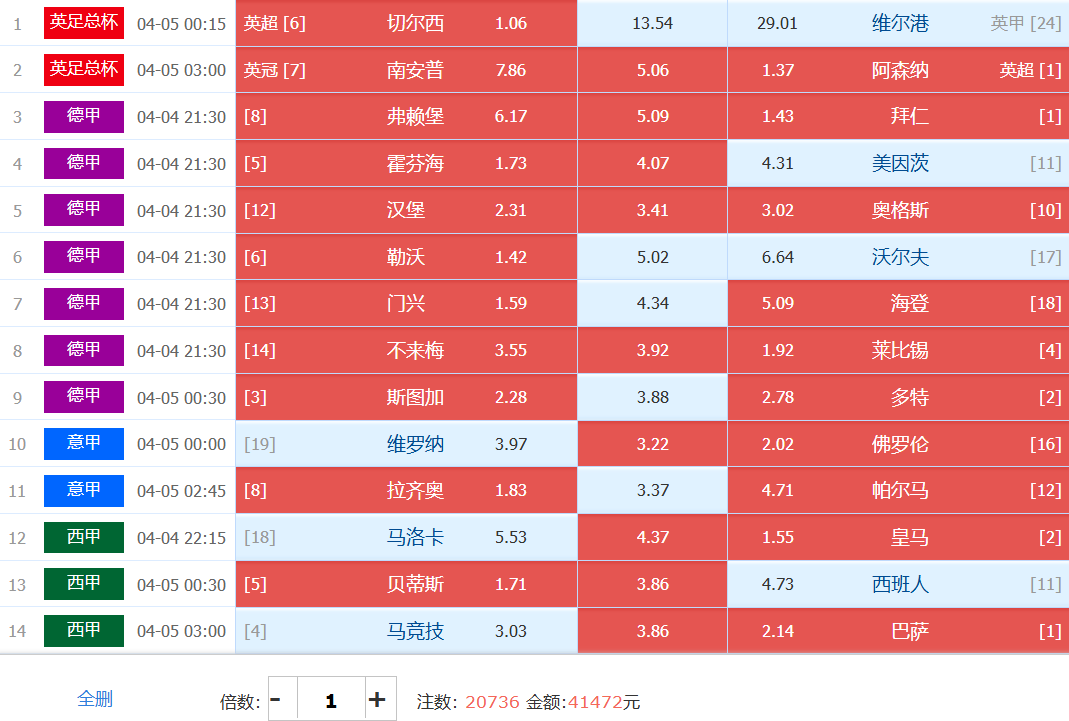Decrease the 倍数 multiplier with the minus button
This screenshot has width=1069, height=721.
[276, 699]
